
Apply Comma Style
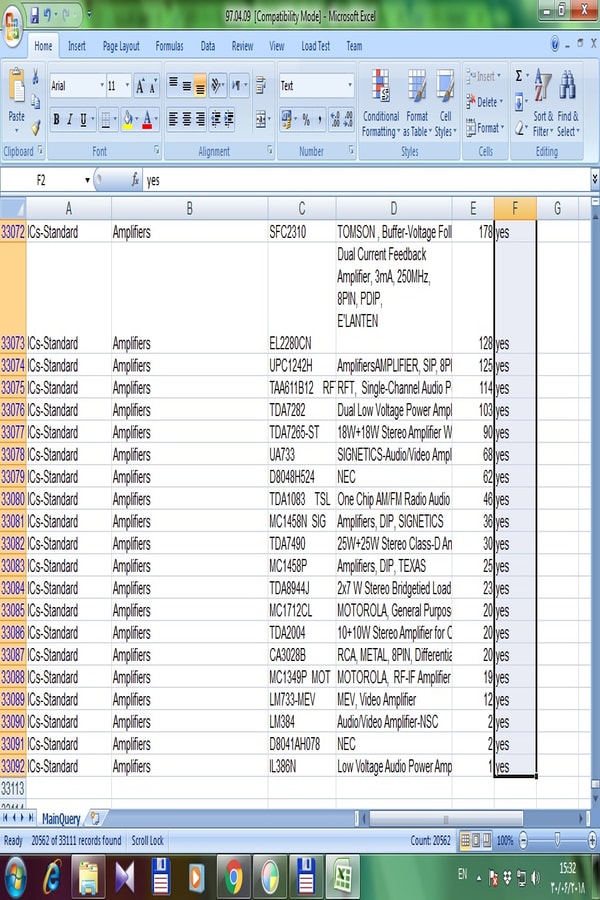(320, 119)
